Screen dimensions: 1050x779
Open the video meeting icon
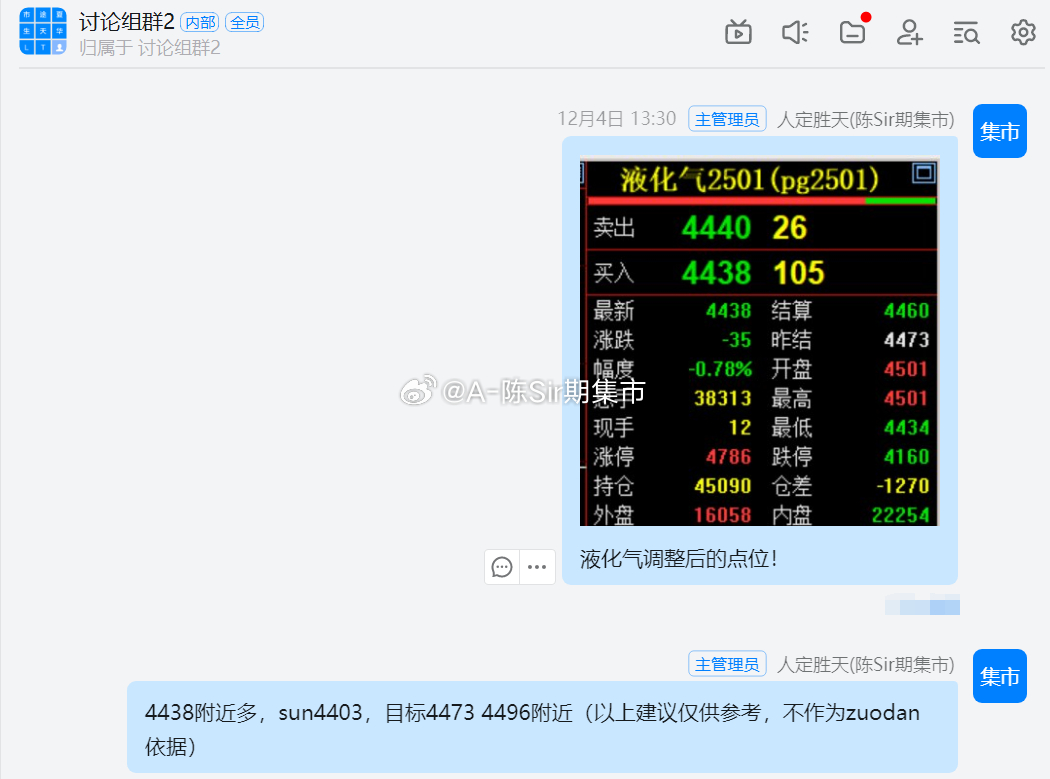738,32
